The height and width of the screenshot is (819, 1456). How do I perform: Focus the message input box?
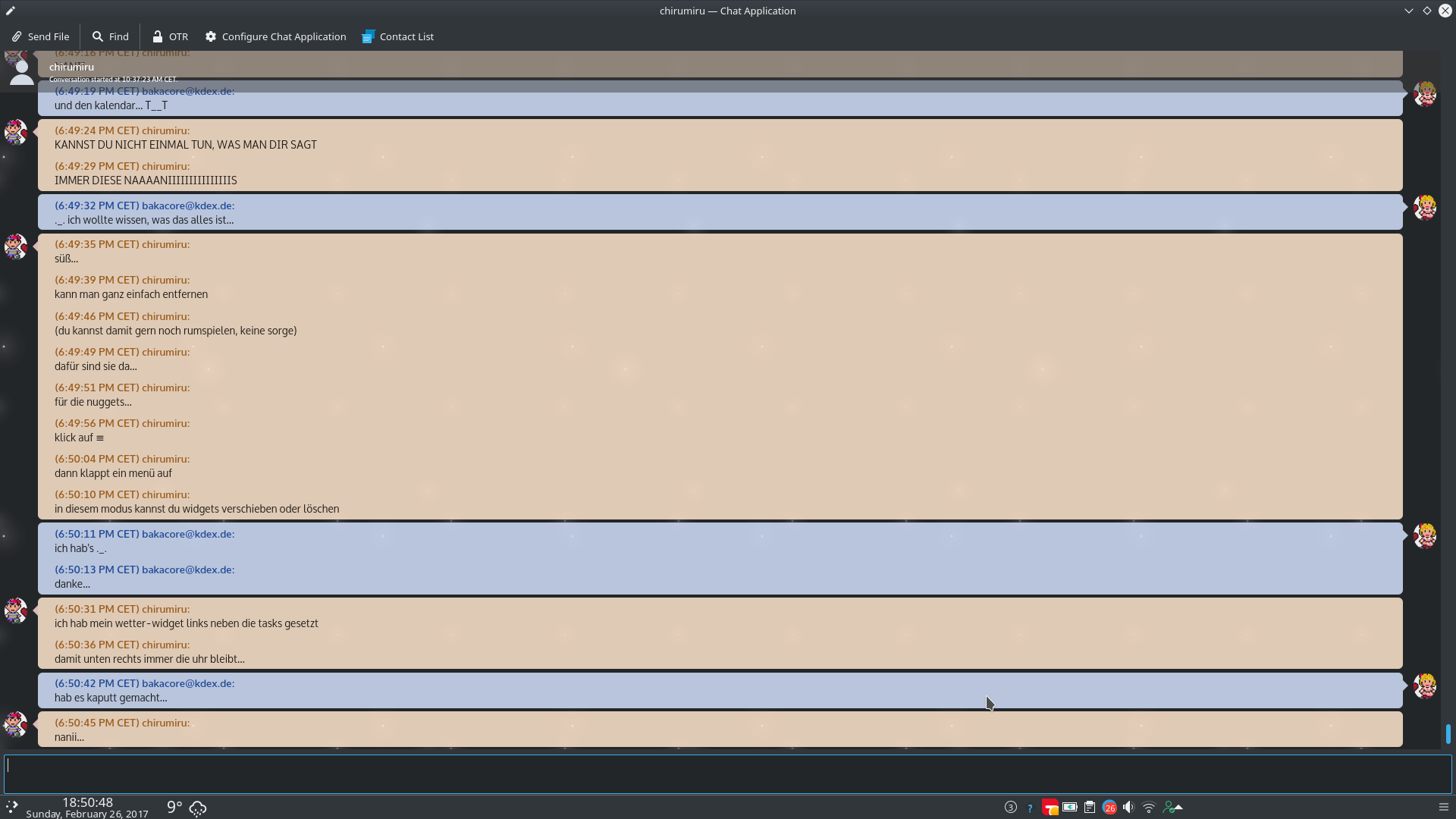[728, 773]
